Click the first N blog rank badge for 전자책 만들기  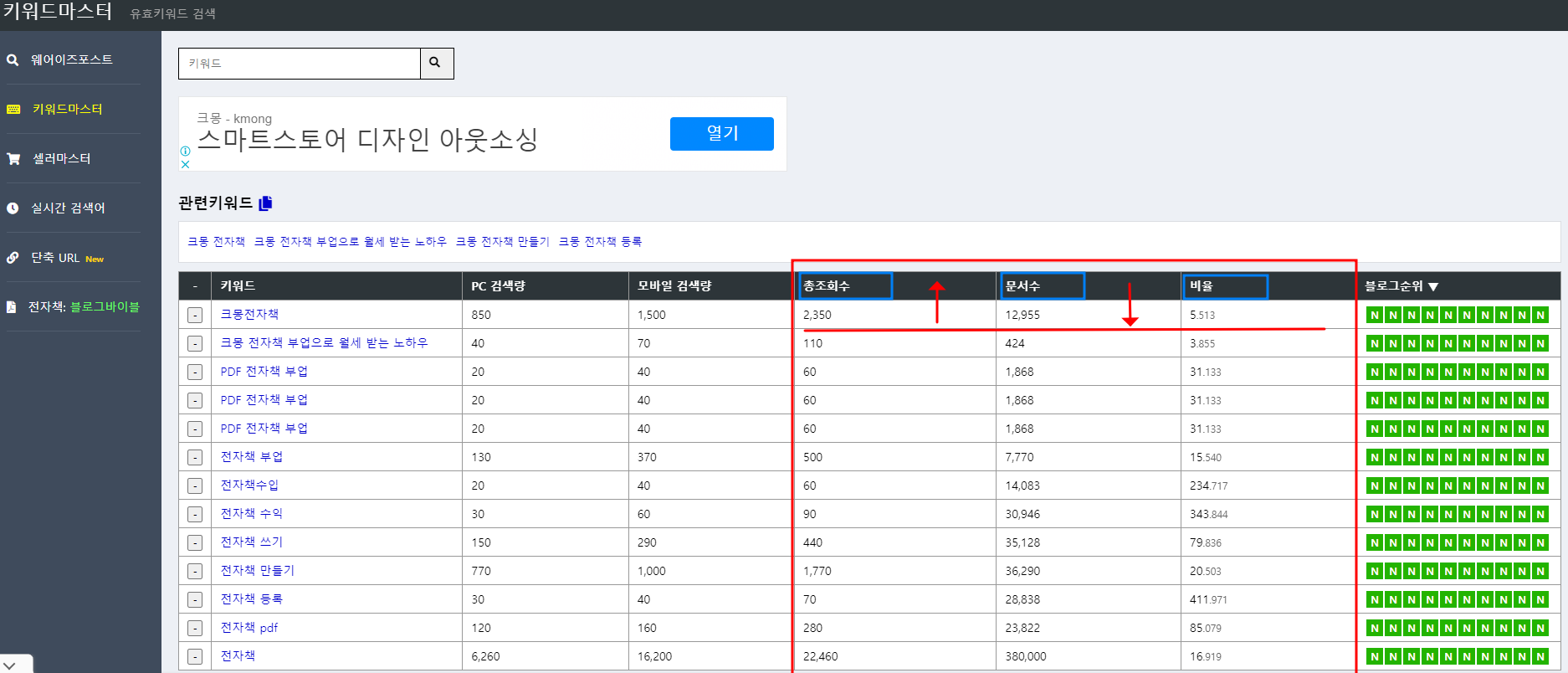tap(1375, 572)
